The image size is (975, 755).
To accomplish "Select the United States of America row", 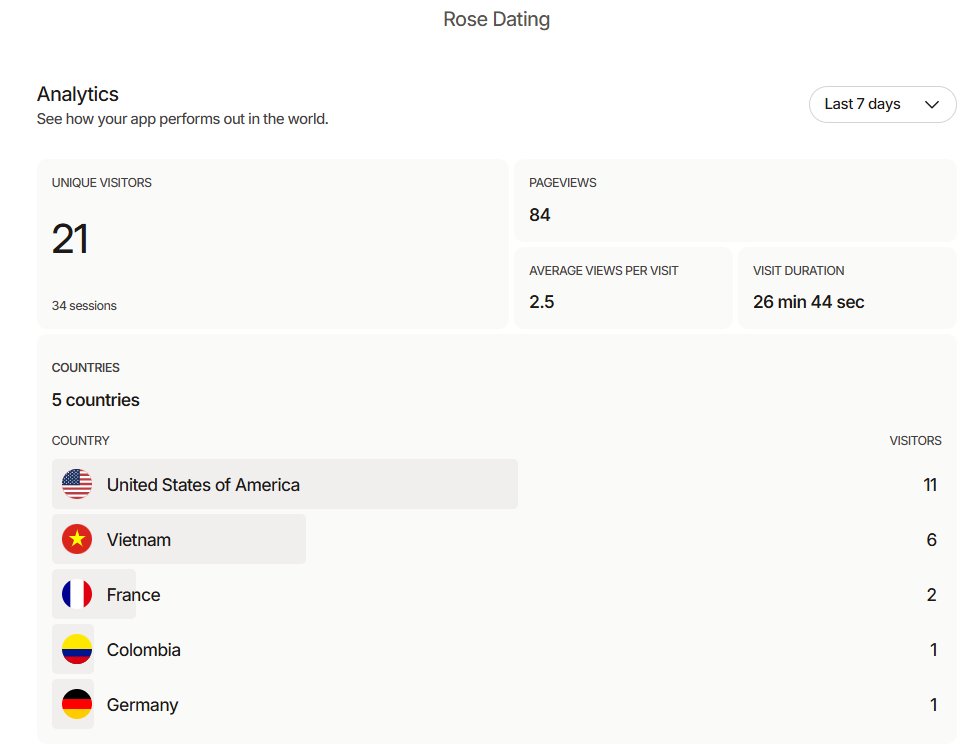I will pyautogui.click(x=496, y=484).
